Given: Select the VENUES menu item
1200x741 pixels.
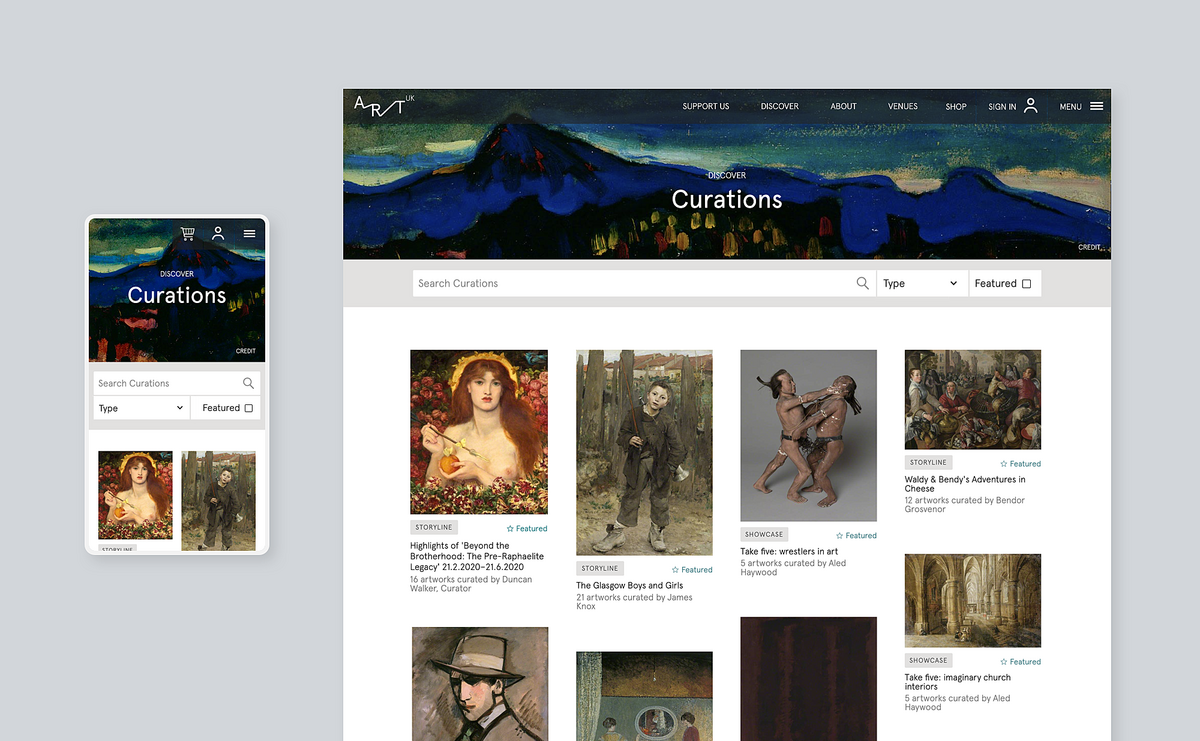Looking at the screenshot, I should click(902, 106).
